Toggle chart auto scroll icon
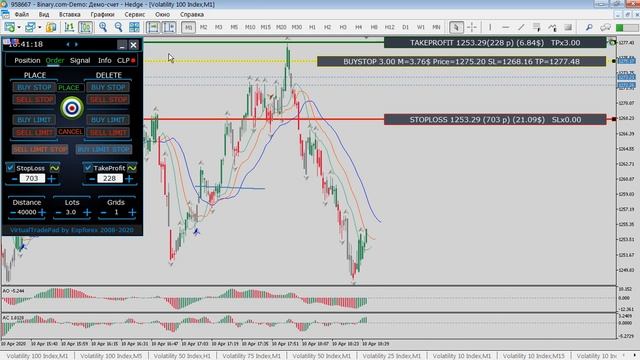The image size is (640, 360). click(153, 27)
